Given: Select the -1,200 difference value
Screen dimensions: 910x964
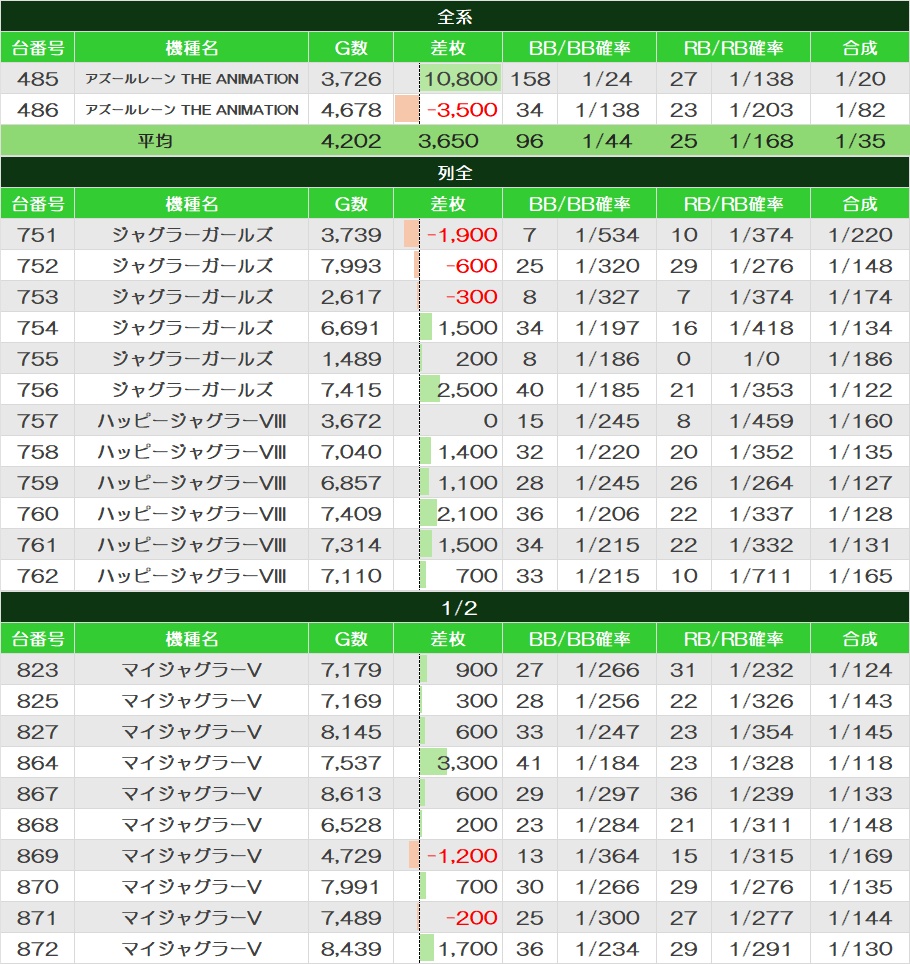Looking at the screenshot, I should 462,856.
